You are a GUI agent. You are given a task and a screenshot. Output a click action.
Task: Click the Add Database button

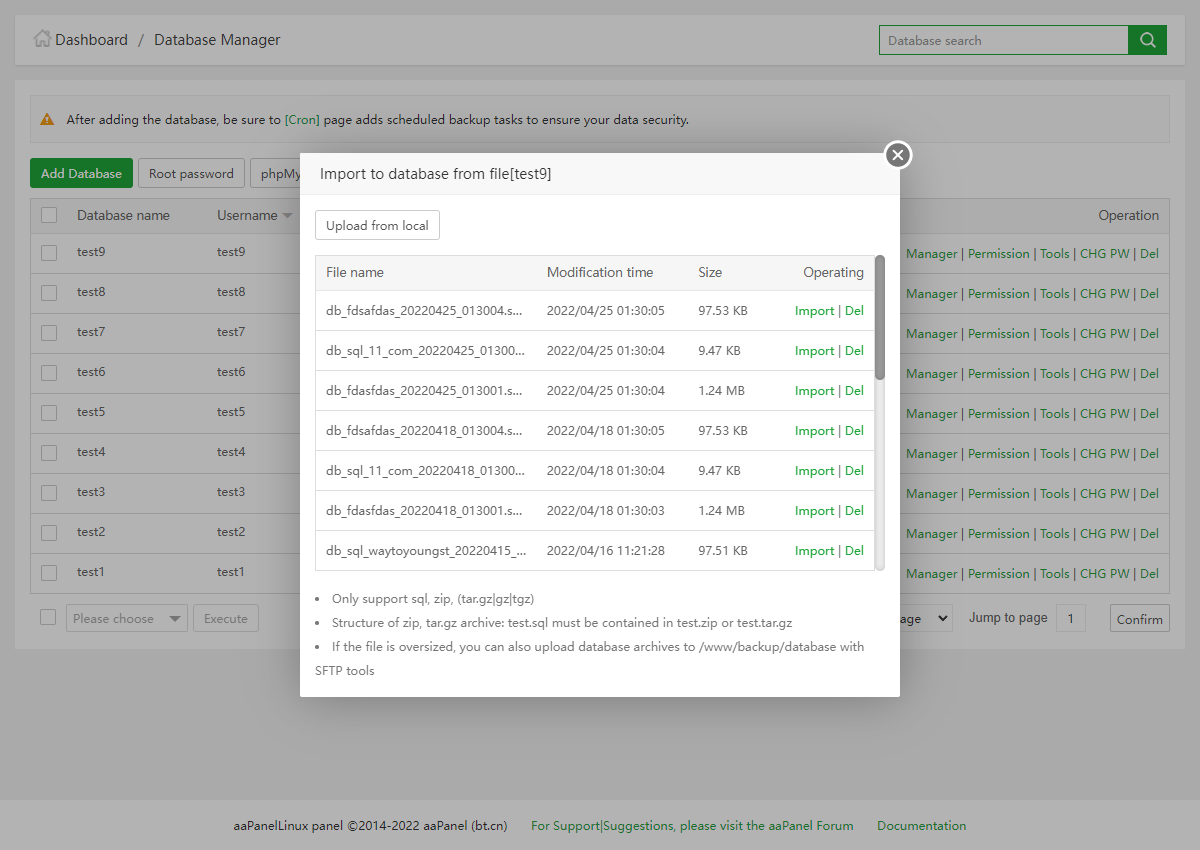coord(81,174)
